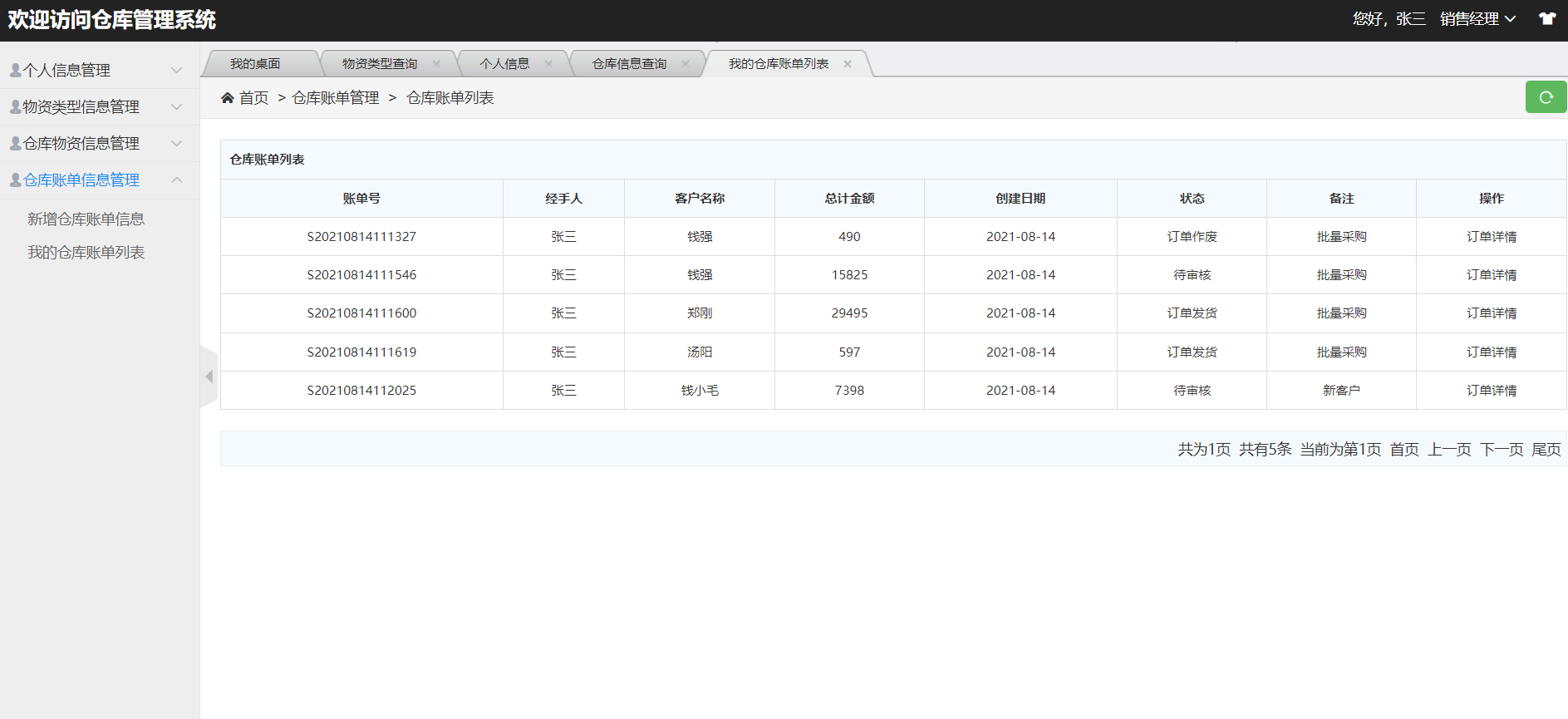Expand the 仓库物资信息管理 chevron
1568x719 pixels.
(x=176, y=144)
